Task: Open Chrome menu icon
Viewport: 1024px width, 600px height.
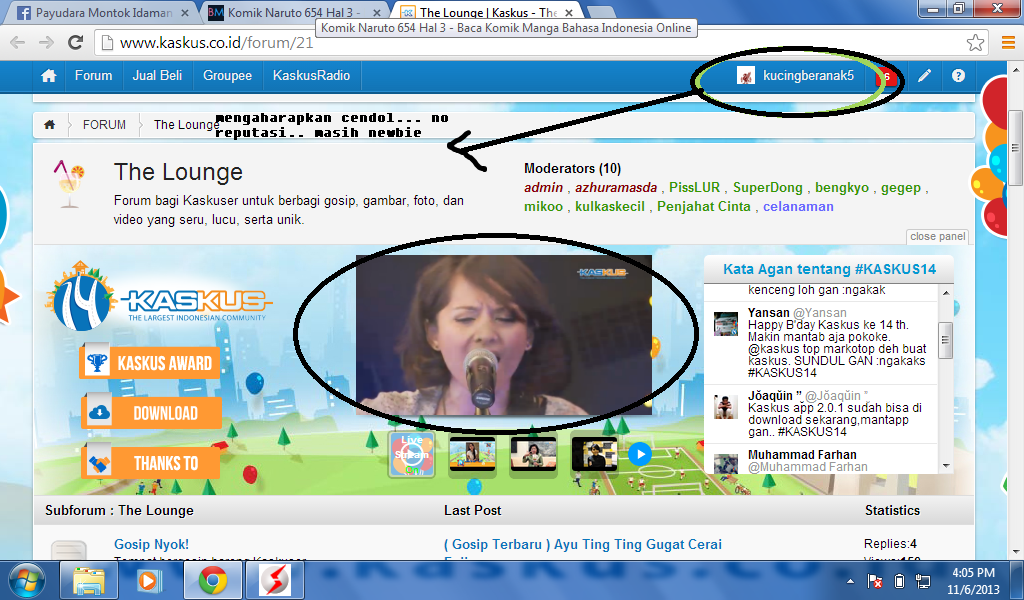Action: (x=1008, y=43)
